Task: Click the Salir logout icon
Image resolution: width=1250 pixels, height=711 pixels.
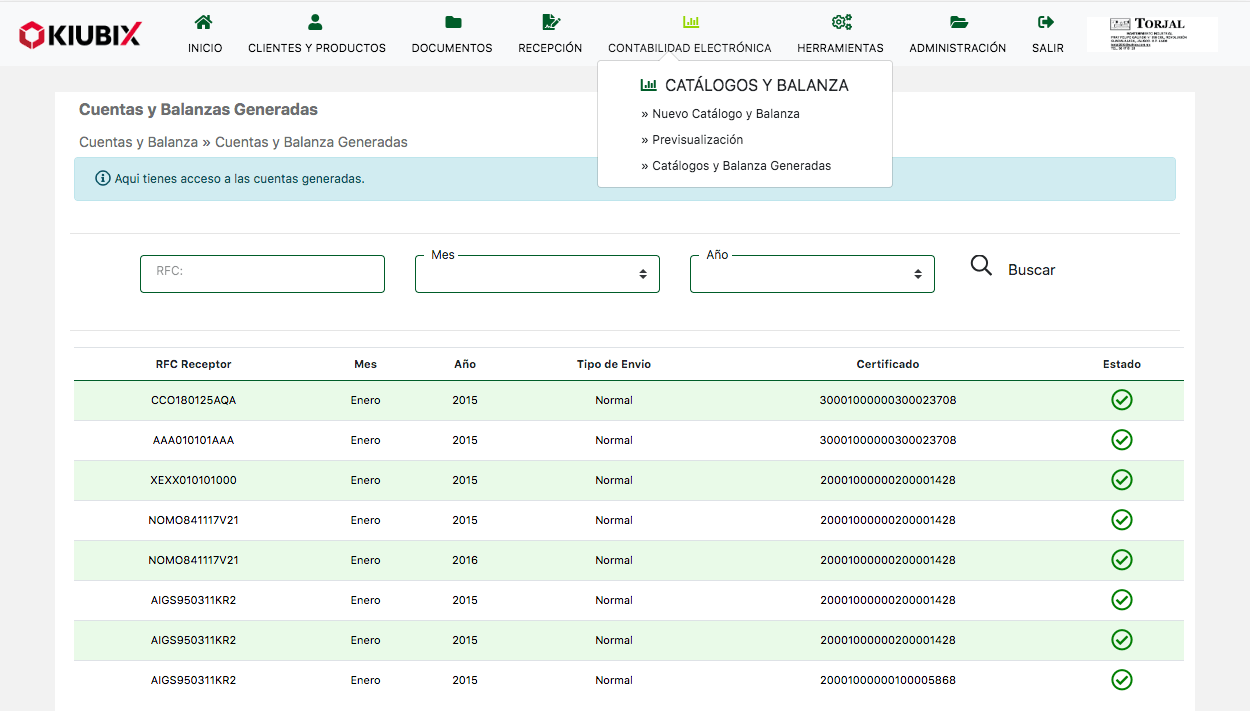Action: pos(1047,22)
